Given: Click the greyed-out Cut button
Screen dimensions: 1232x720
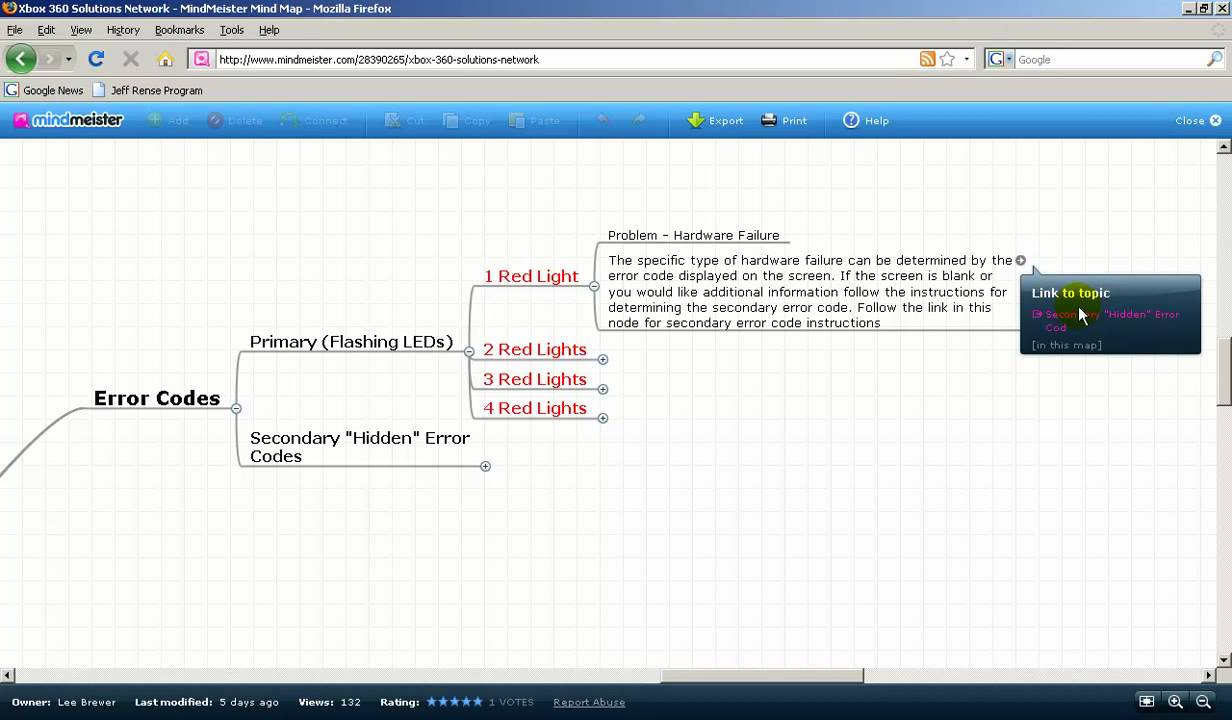Looking at the screenshot, I should 404,120.
